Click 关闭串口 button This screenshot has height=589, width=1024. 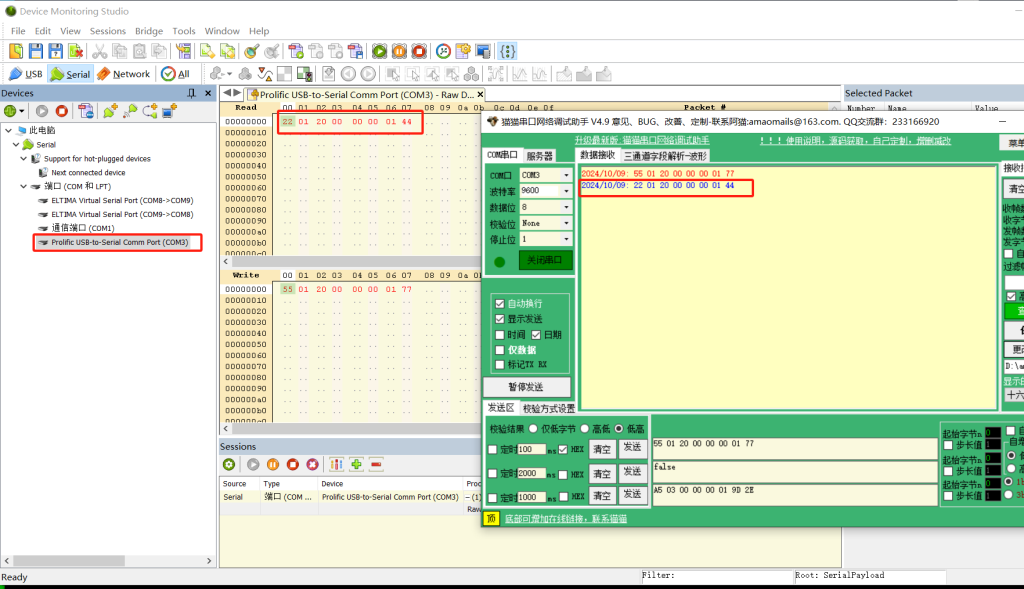pyautogui.click(x=545, y=260)
